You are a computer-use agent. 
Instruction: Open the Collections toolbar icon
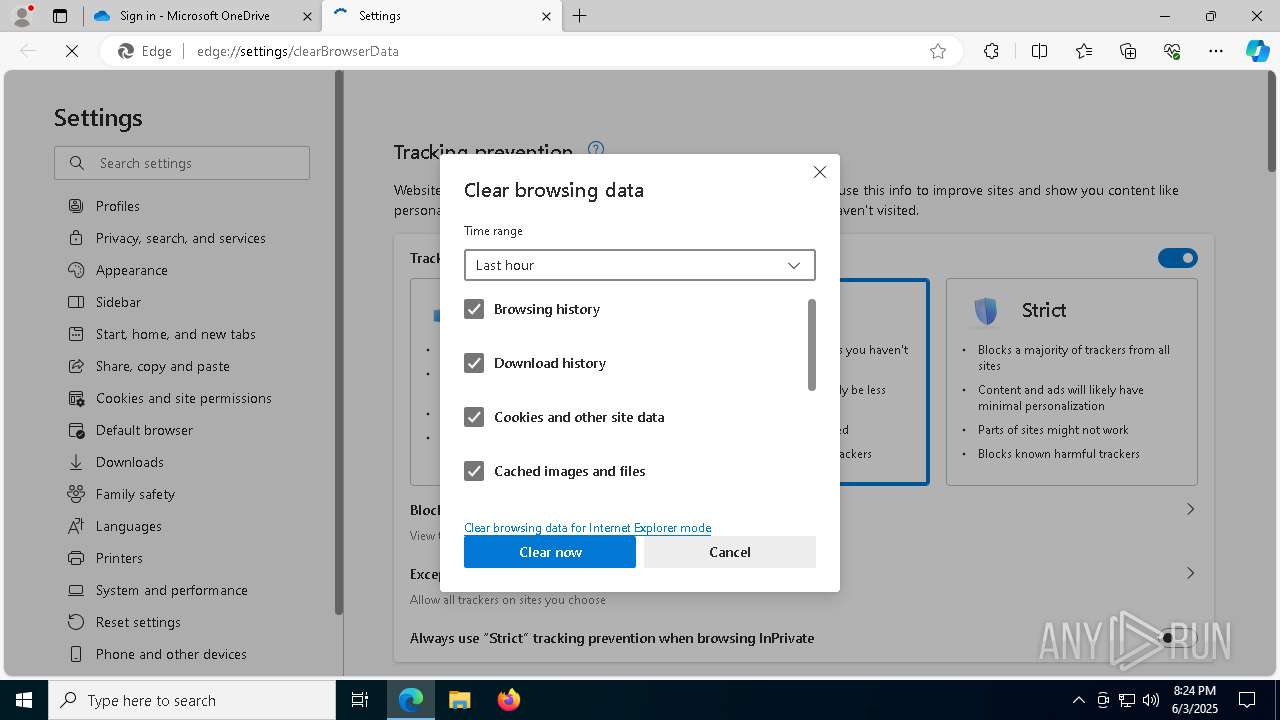1128,51
